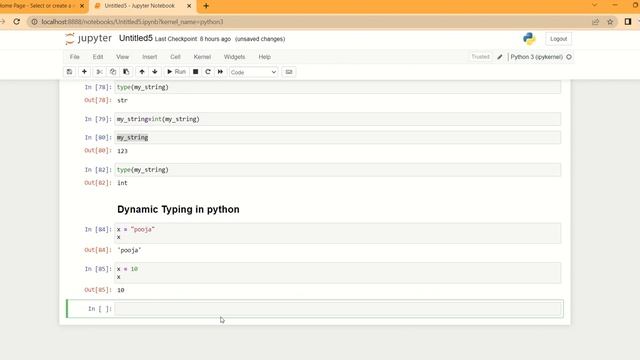Restart the kernel icon

pos(208,72)
